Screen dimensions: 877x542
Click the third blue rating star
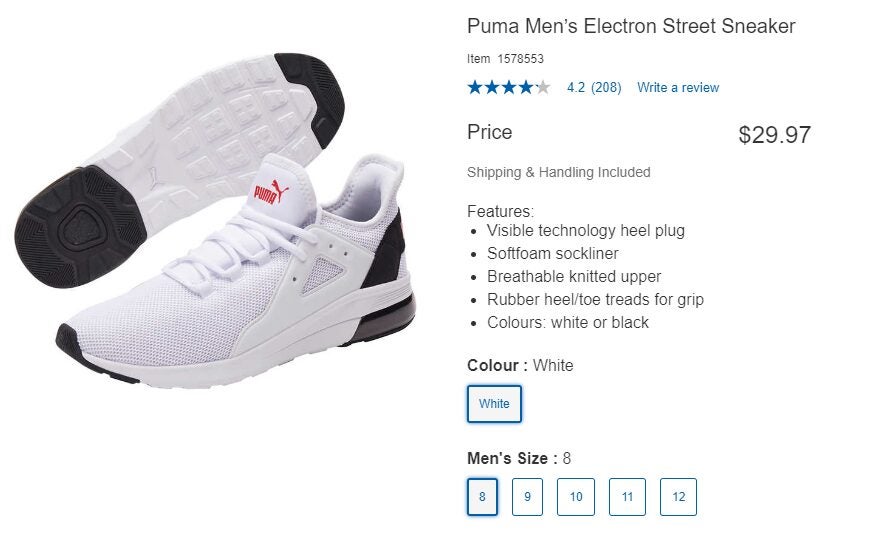[x=509, y=87]
